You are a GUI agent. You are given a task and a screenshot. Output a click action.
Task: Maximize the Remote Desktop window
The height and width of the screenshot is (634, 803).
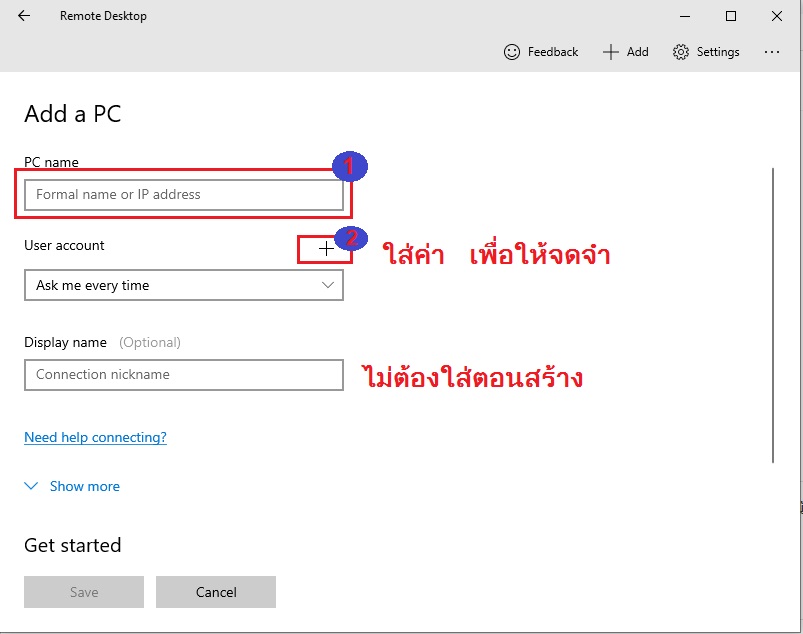coord(731,16)
